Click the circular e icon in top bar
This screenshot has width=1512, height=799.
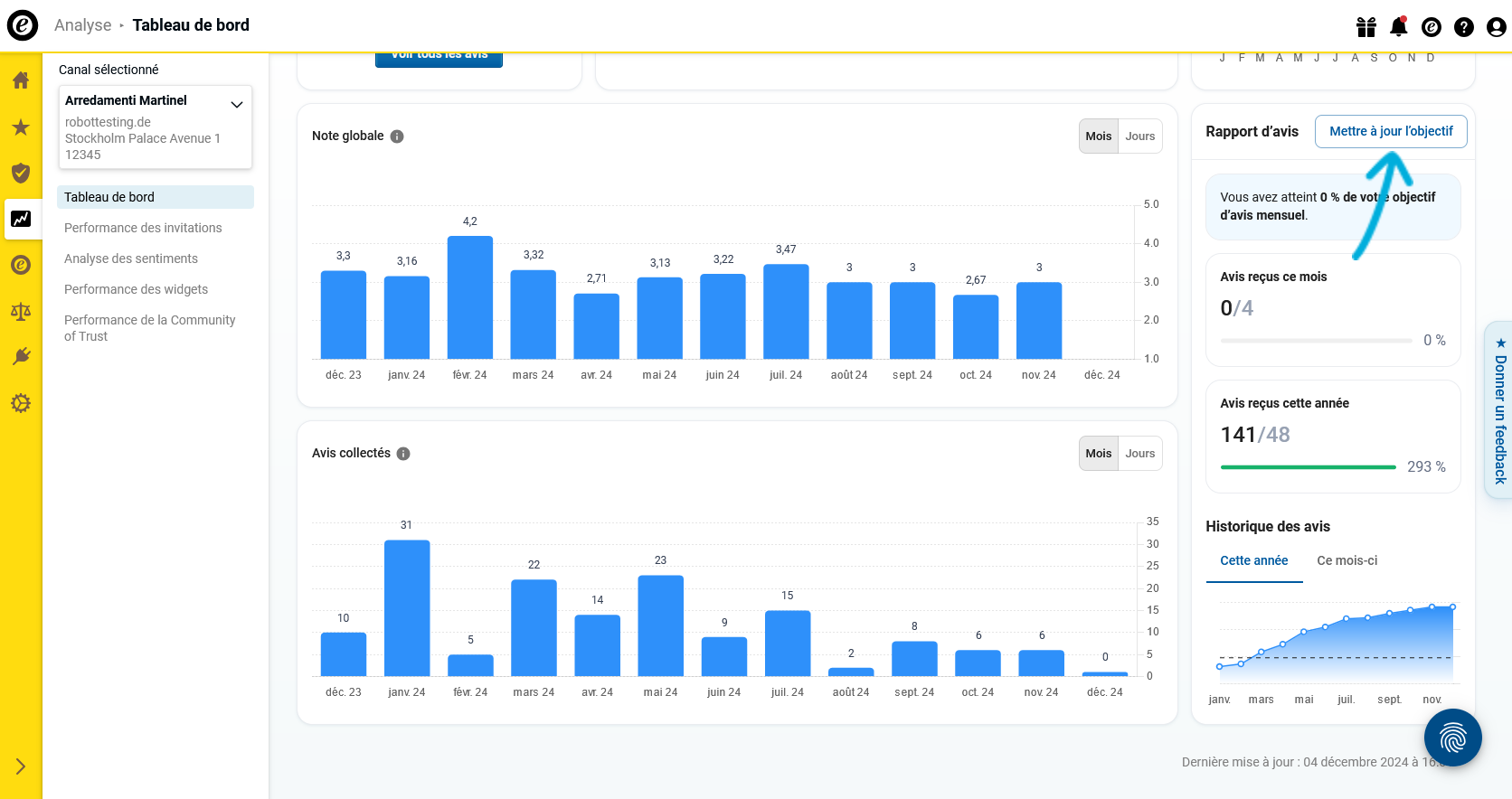coord(1432,27)
